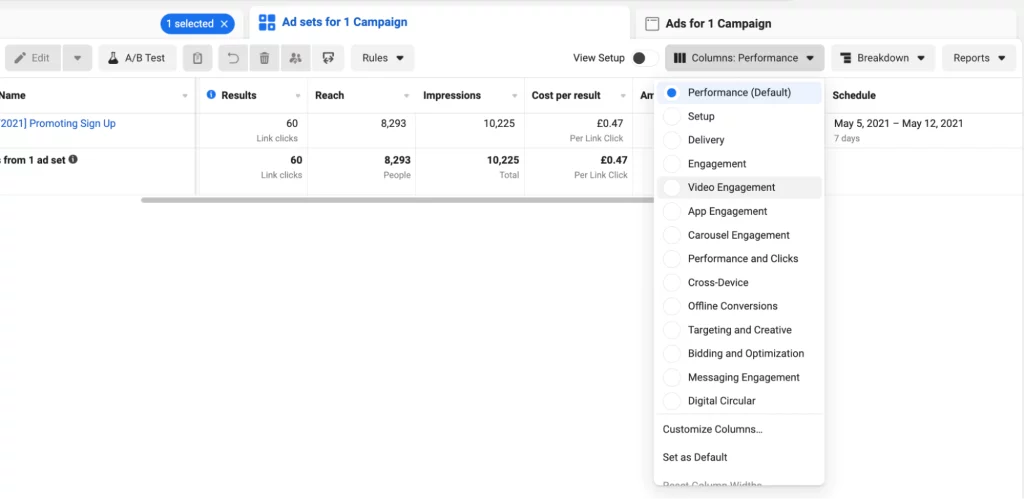Screen dimensions: 1024x499
Task: Select the Digital Circular column preset
Action: tap(739, 401)
